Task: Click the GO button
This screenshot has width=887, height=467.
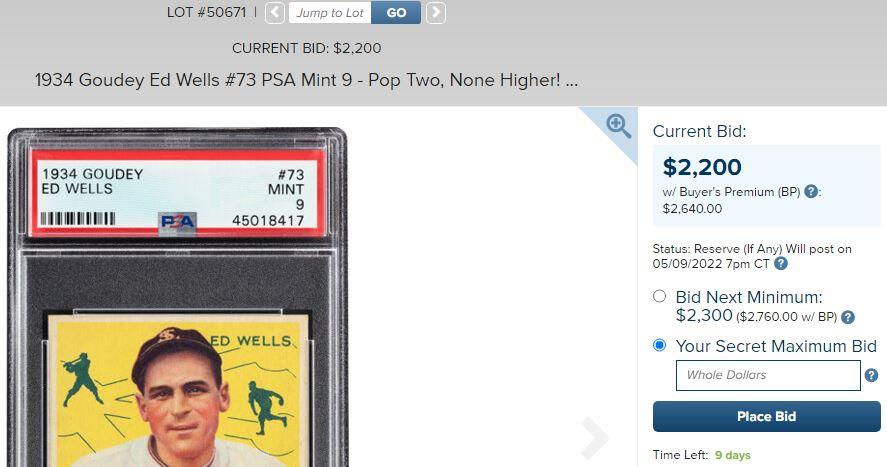Action: click(x=396, y=12)
